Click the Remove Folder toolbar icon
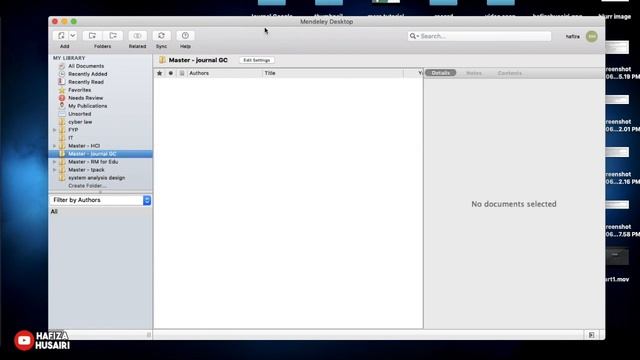The width and height of the screenshot is (640, 360). 113,36
